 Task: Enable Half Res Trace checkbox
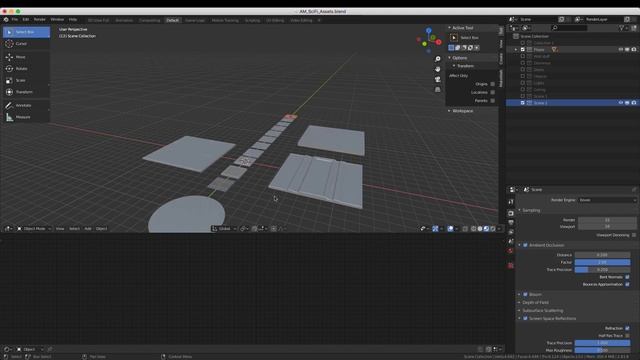click(x=627, y=336)
